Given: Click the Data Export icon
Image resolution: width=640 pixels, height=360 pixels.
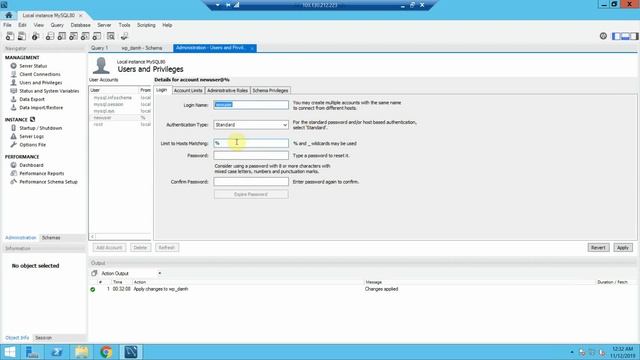Looking at the screenshot, I should 13,99.
